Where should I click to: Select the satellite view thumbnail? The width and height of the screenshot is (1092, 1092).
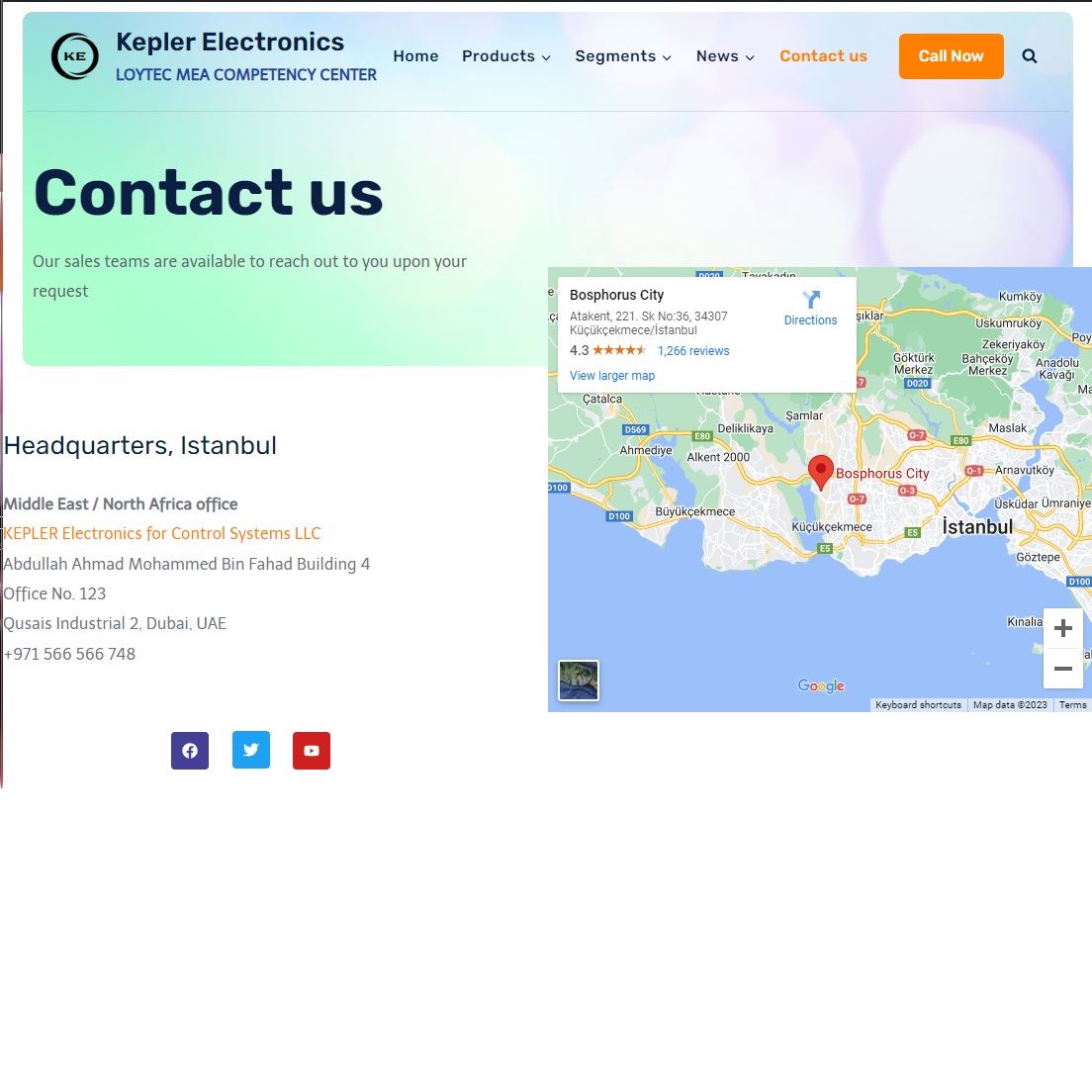(578, 680)
